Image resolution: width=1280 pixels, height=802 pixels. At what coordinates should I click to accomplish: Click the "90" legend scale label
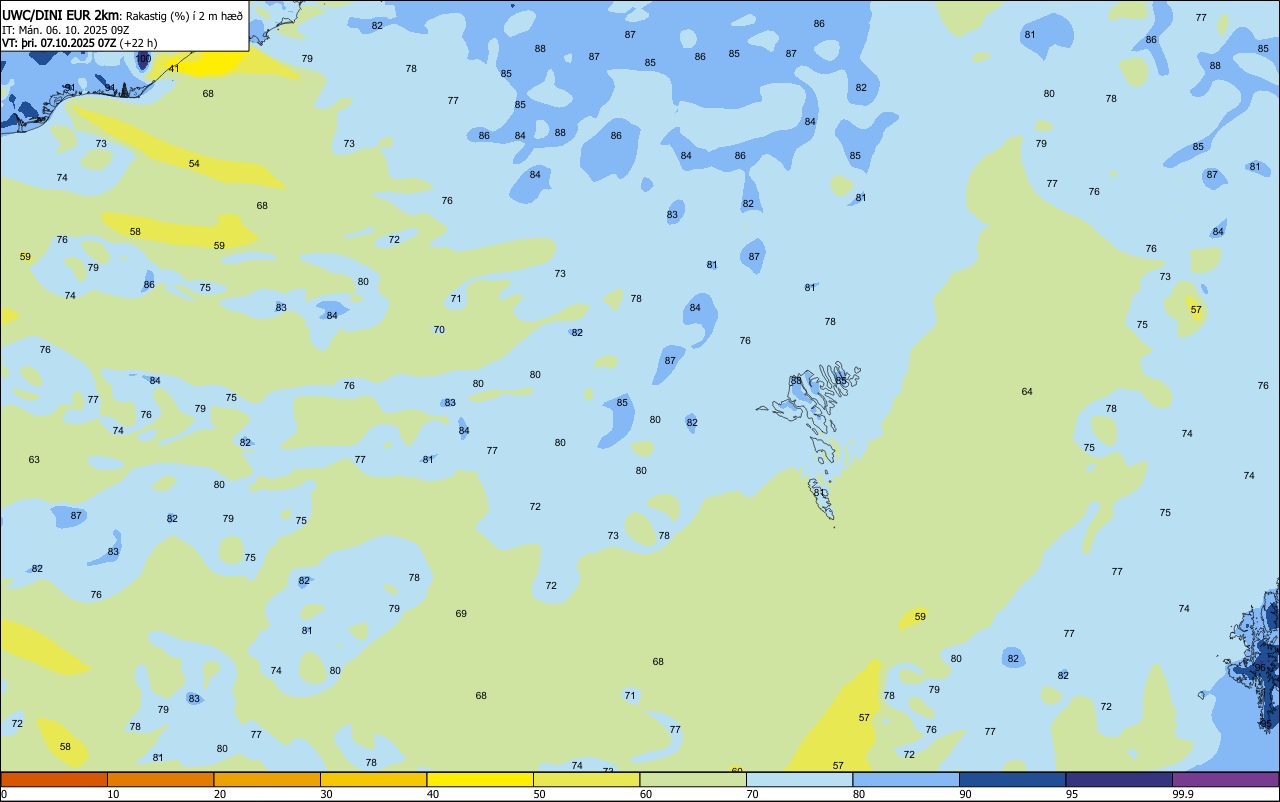(965, 794)
